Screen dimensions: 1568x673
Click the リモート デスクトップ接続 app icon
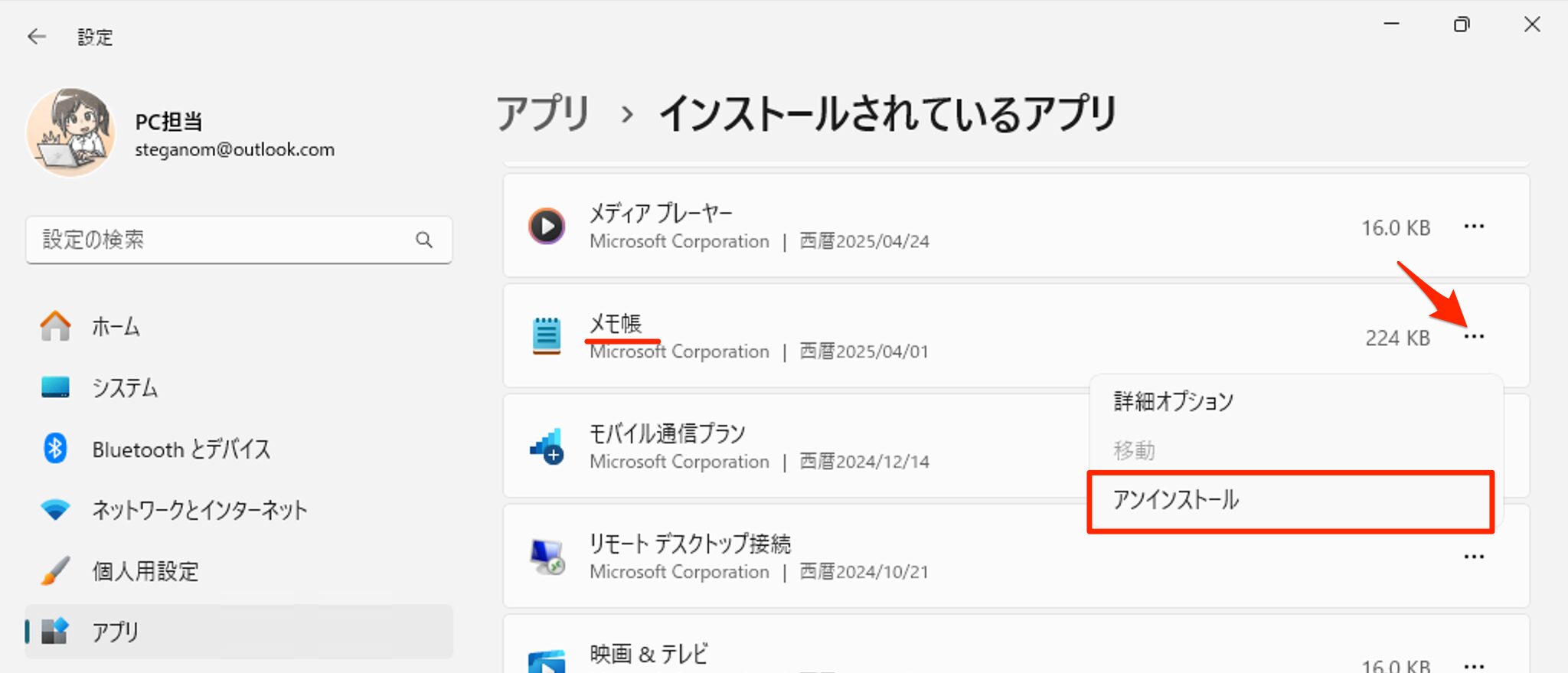[x=546, y=557]
